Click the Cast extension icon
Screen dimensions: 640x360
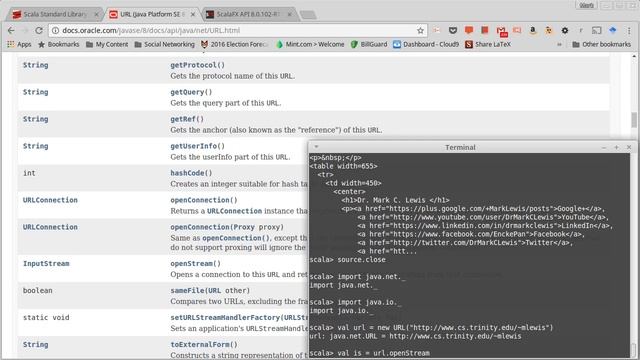[x=597, y=30]
